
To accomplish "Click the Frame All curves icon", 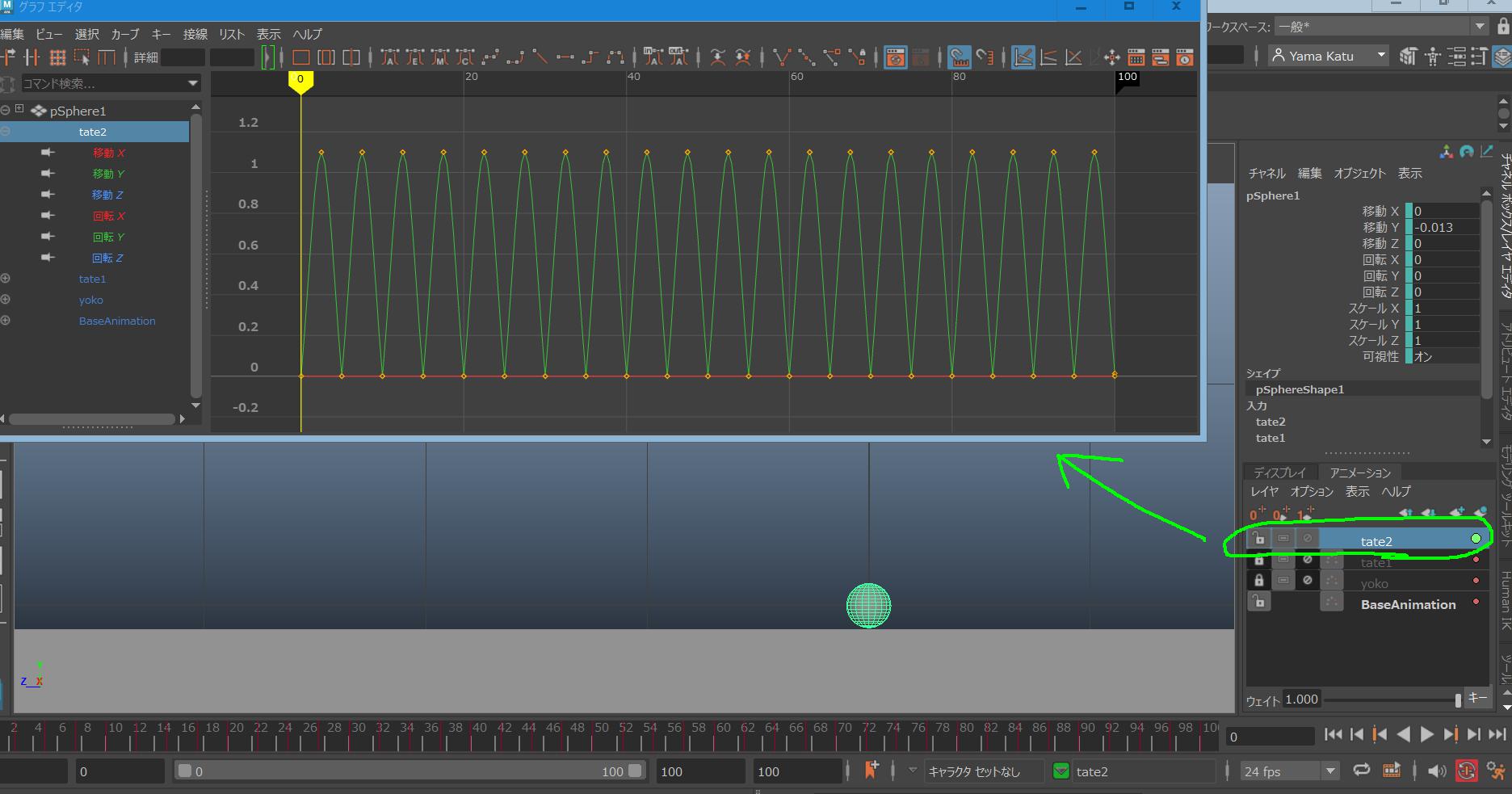I will click(301, 57).
